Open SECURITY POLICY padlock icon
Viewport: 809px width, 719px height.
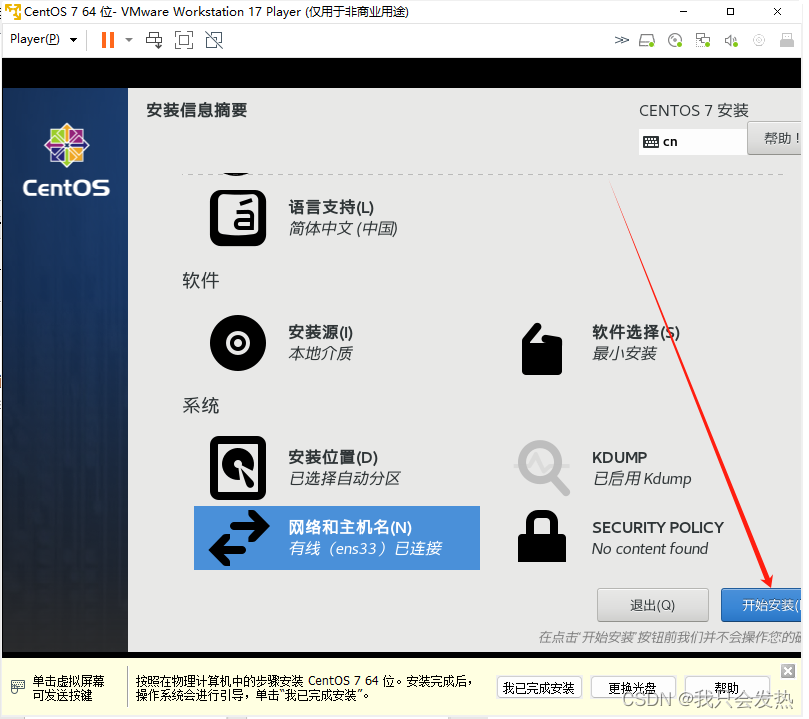tap(542, 536)
